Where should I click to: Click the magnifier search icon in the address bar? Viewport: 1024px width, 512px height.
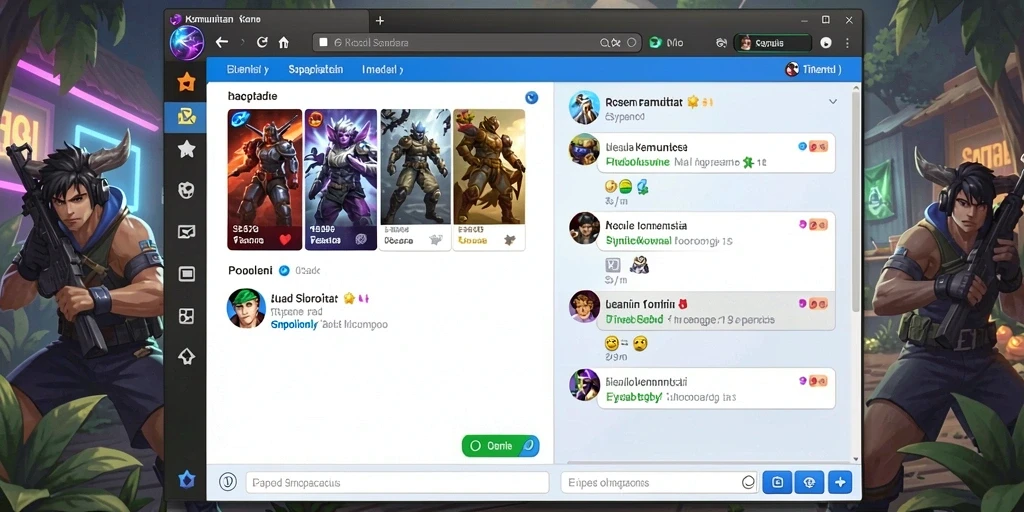tap(606, 42)
